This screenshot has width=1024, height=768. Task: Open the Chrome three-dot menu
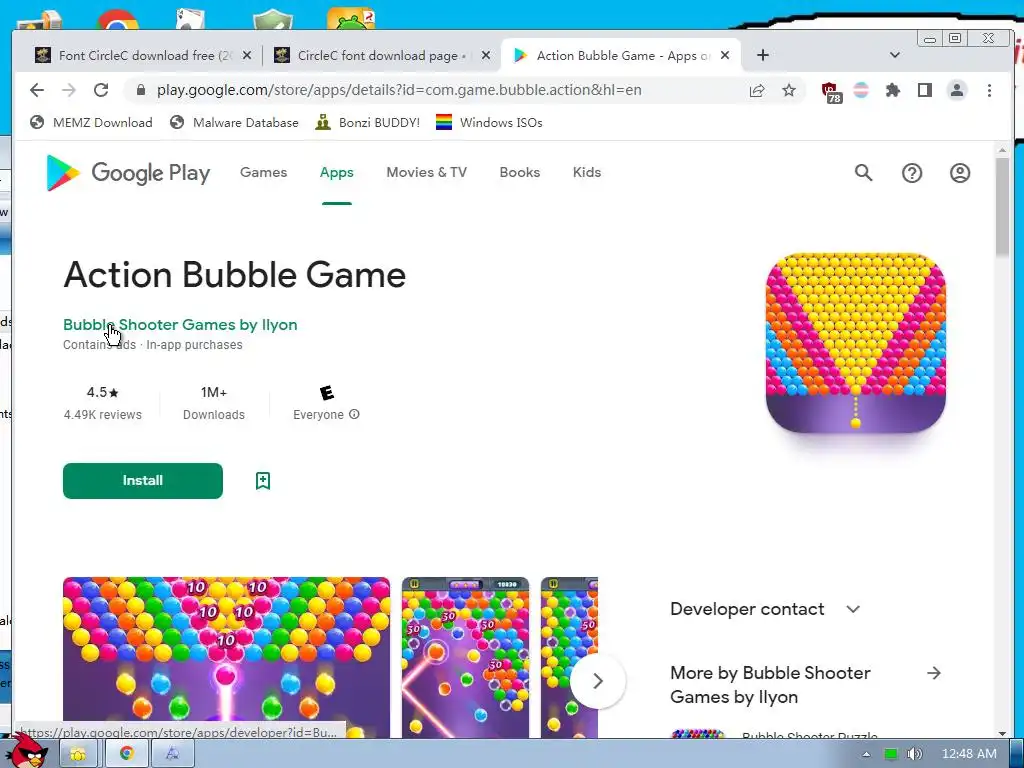tap(989, 90)
